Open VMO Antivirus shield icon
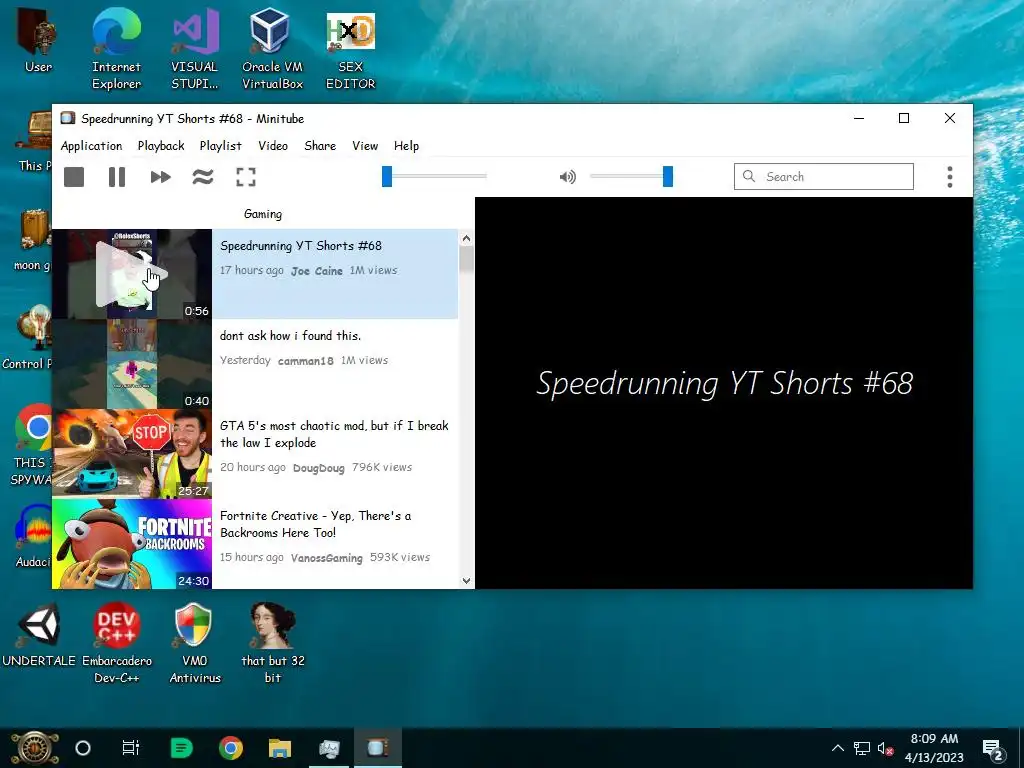The image size is (1024, 768). coord(195,643)
